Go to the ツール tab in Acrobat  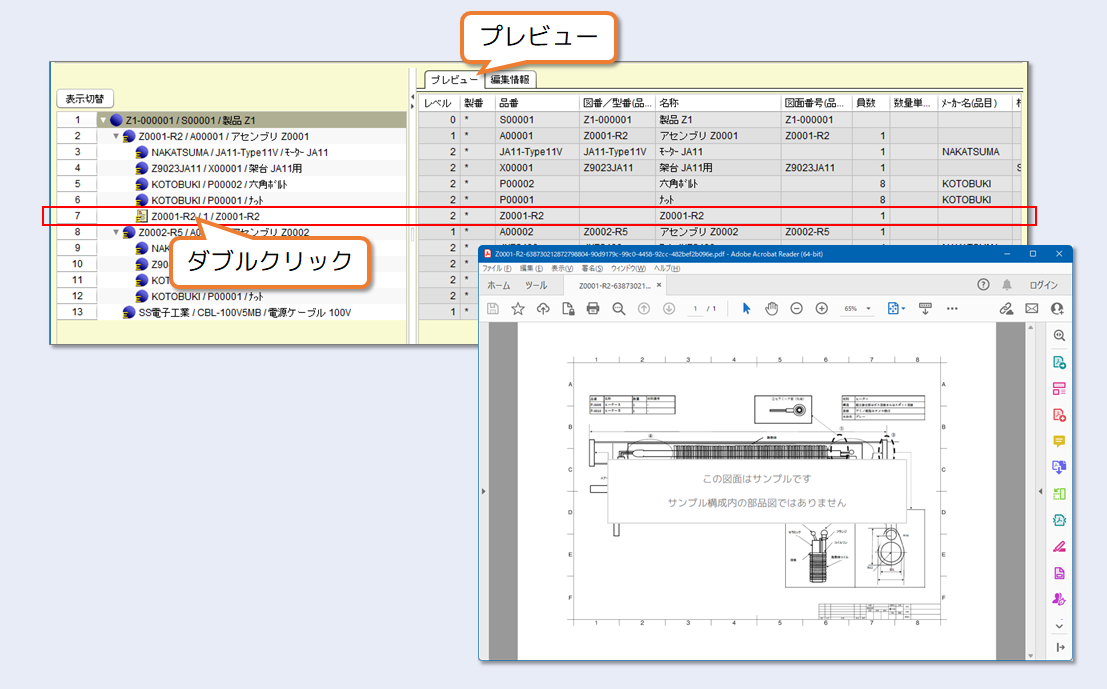[536, 285]
